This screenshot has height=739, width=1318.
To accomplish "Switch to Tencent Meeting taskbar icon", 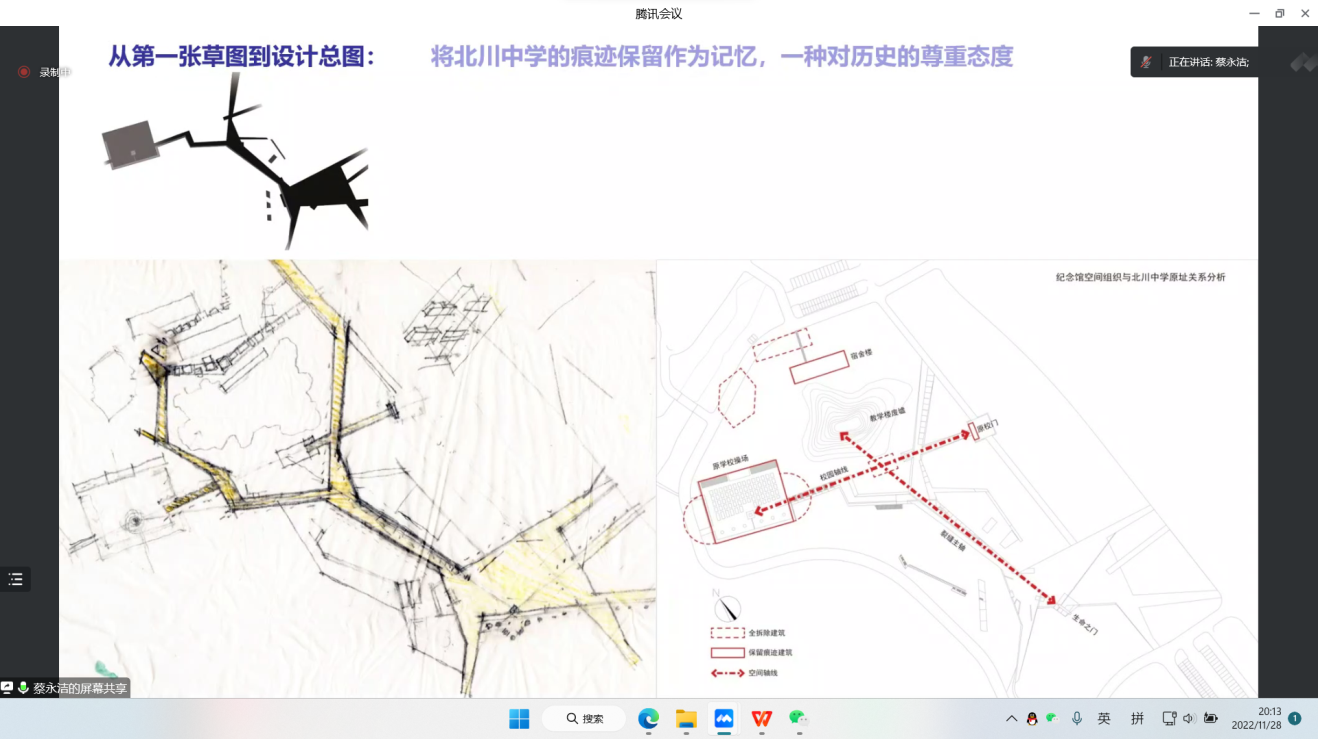I will tap(724, 718).
